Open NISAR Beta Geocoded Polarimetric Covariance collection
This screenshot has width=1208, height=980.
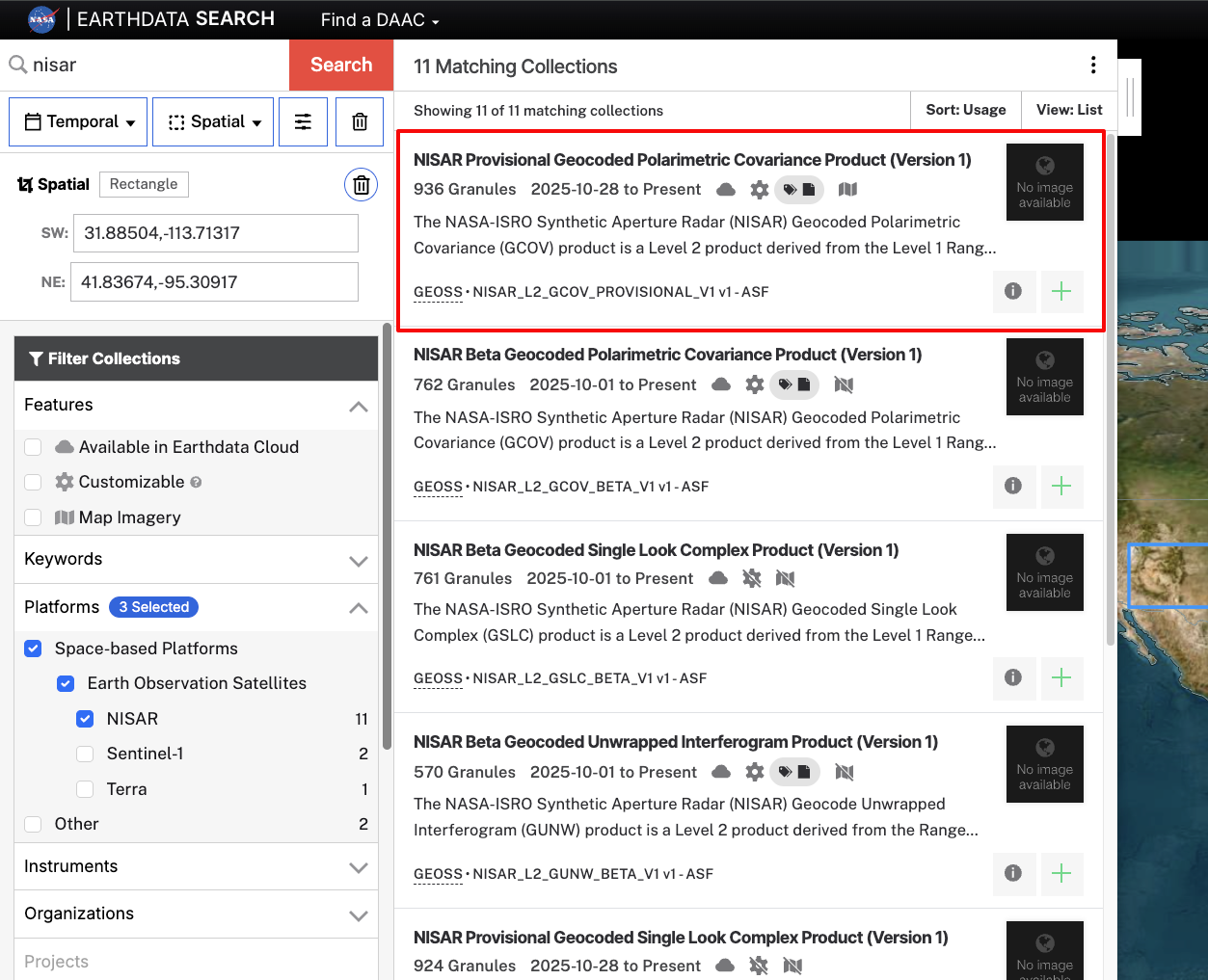[x=667, y=355]
